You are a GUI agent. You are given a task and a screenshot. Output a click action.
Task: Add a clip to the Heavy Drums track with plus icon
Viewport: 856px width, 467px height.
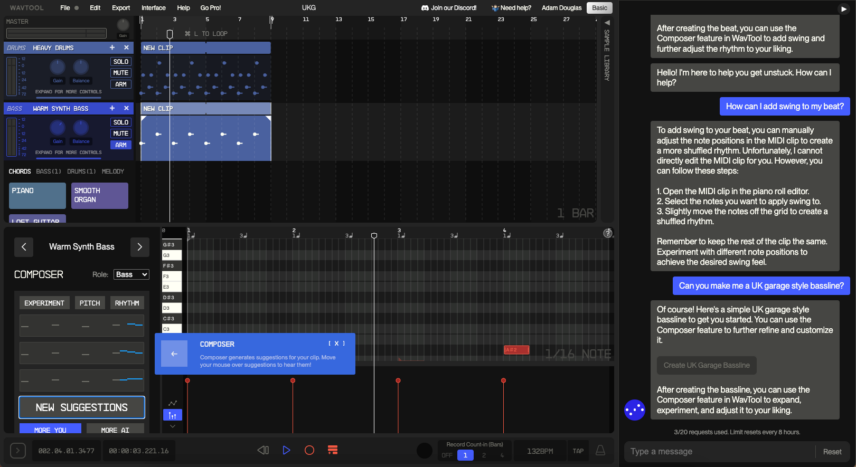[112, 48]
